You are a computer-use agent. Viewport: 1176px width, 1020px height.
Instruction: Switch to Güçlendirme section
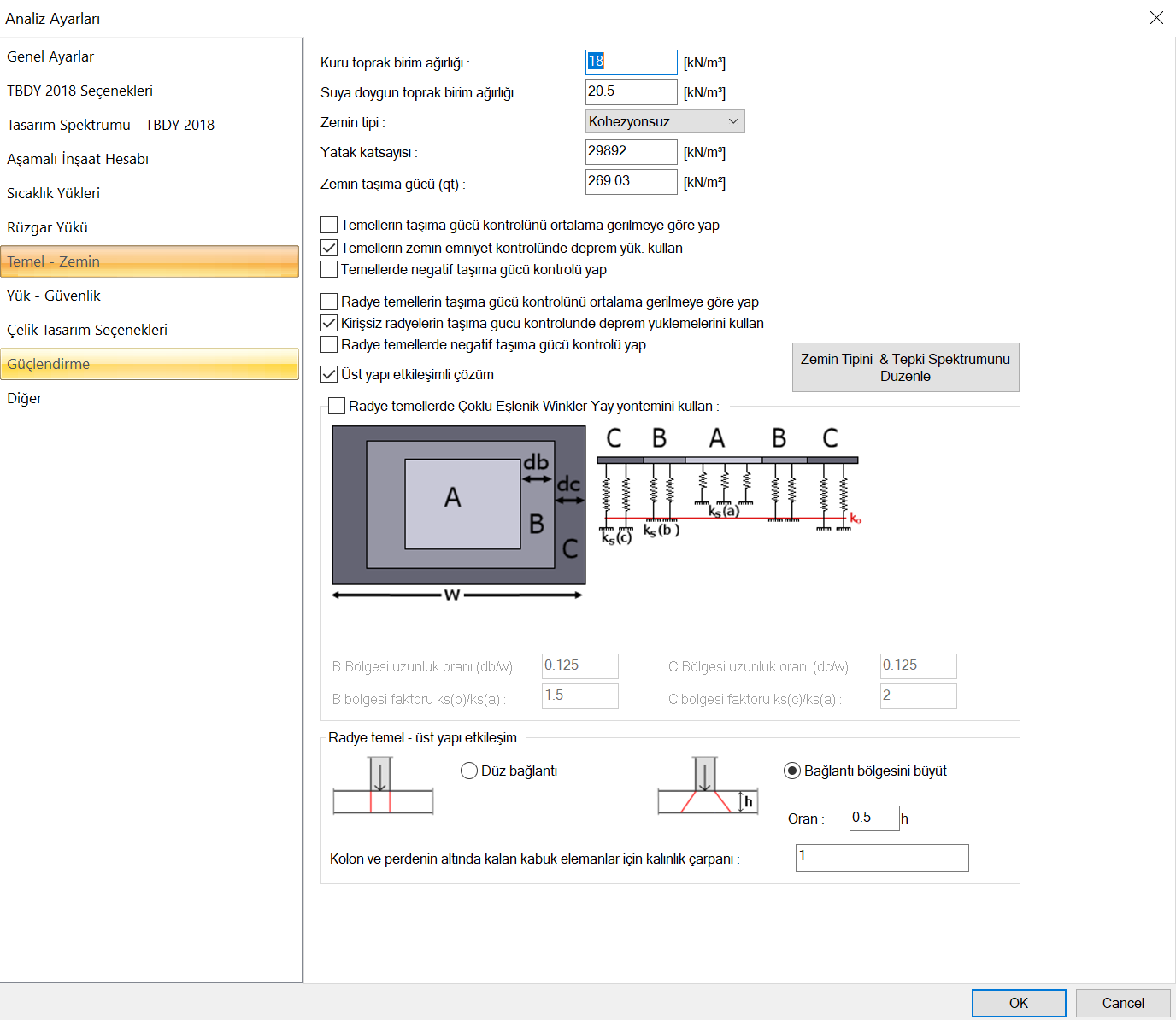click(150, 364)
